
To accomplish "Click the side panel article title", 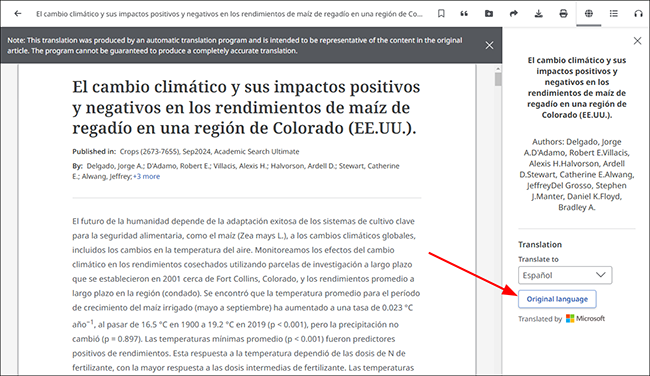I will (x=577, y=87).
